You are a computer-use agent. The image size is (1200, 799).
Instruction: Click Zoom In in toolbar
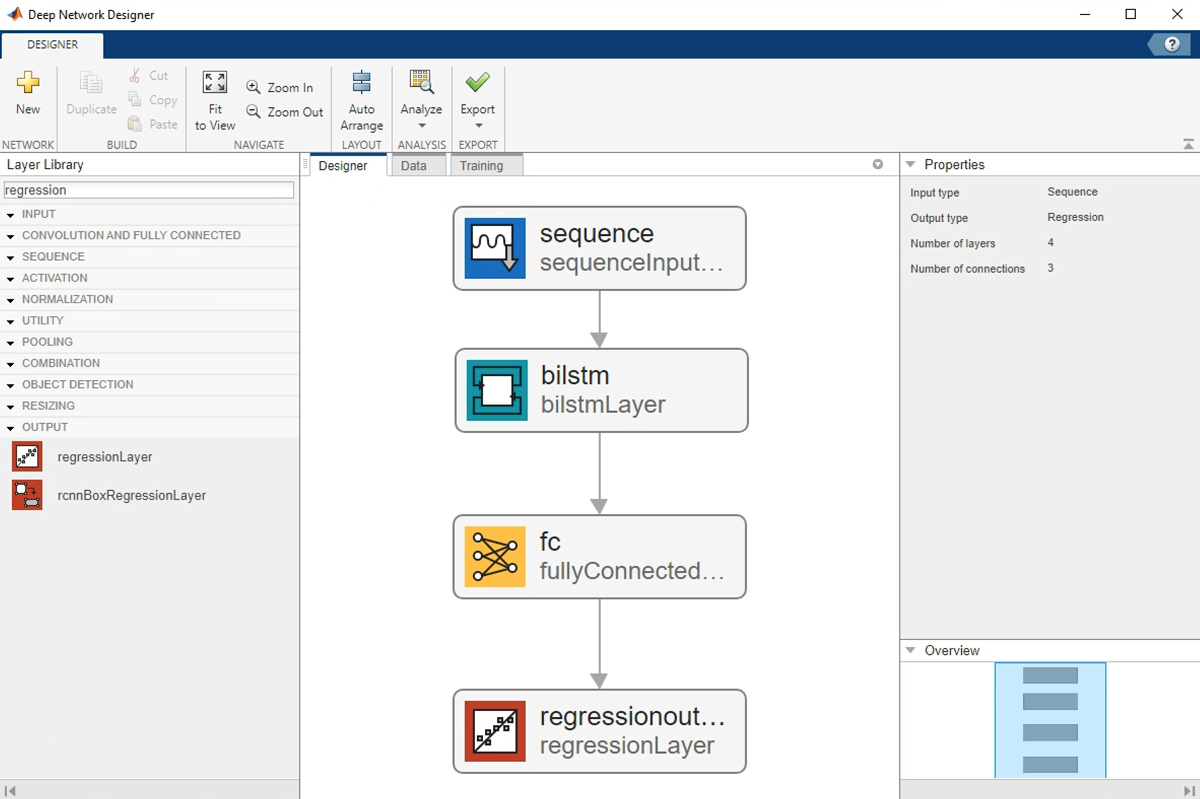[280, 88]
